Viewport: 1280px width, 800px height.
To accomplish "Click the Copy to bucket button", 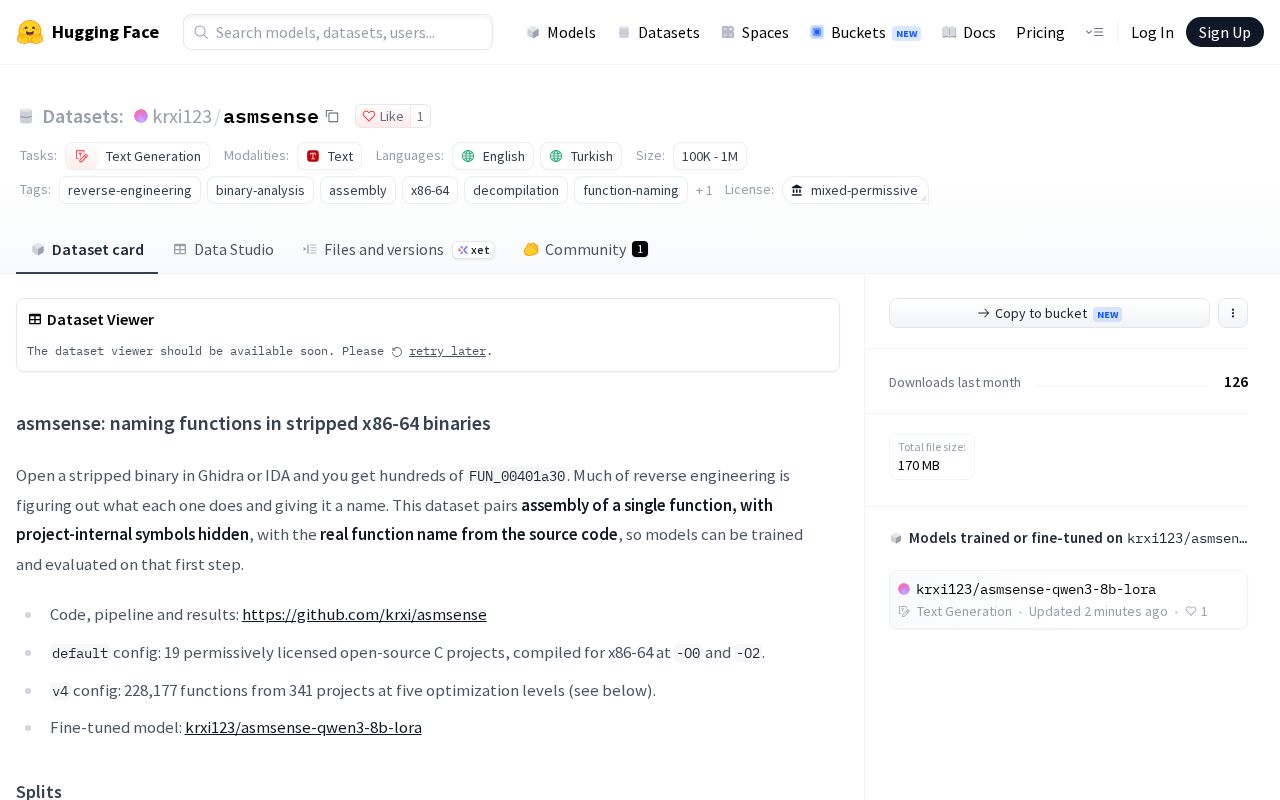I will pyautogui.click(x=1049, y=313).
